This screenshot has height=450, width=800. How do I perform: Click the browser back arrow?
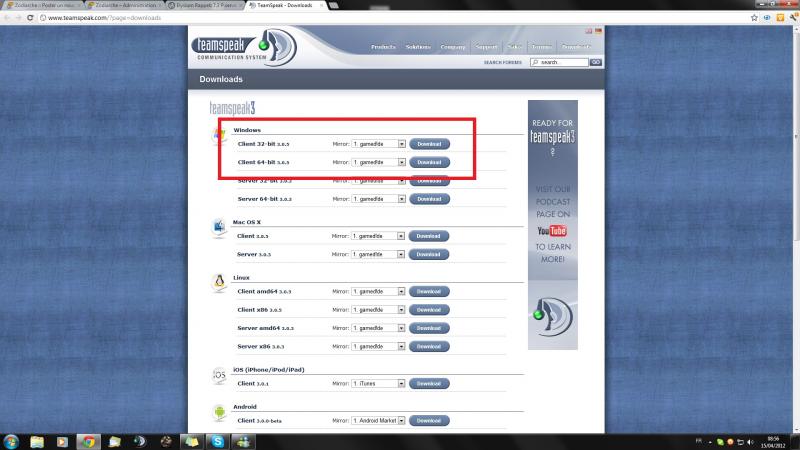(7, 18)
